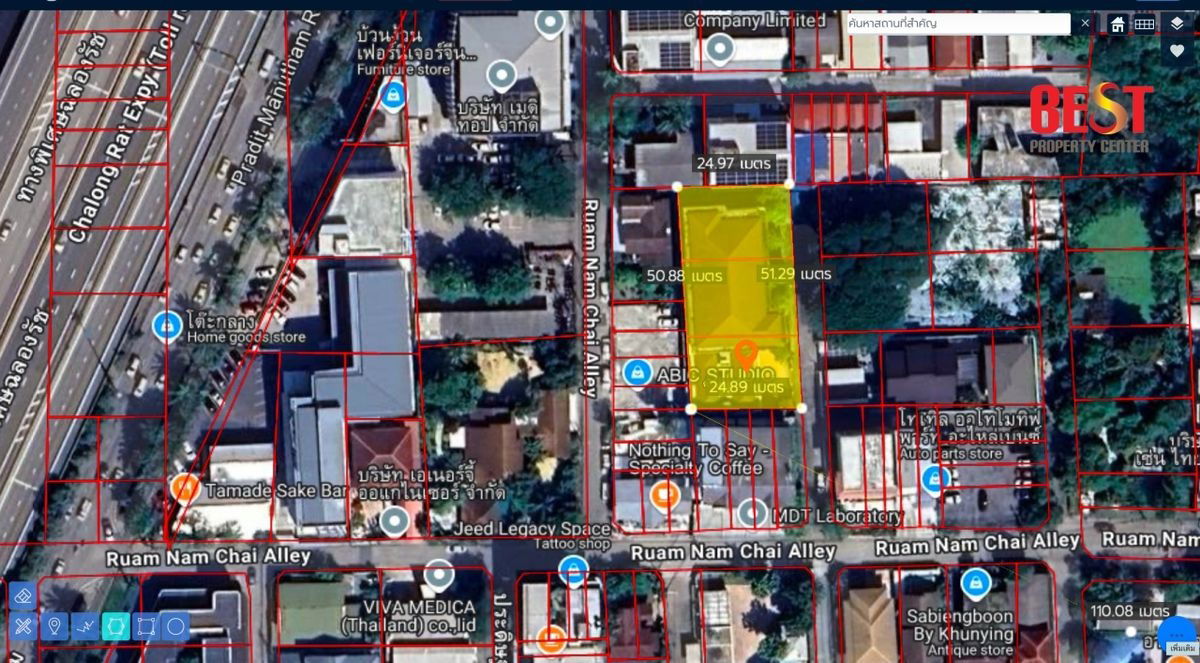The height and width of the screenshot is (663, 1200).
Task: Toggle the heart favorite button
Action: click(1177, 51)
